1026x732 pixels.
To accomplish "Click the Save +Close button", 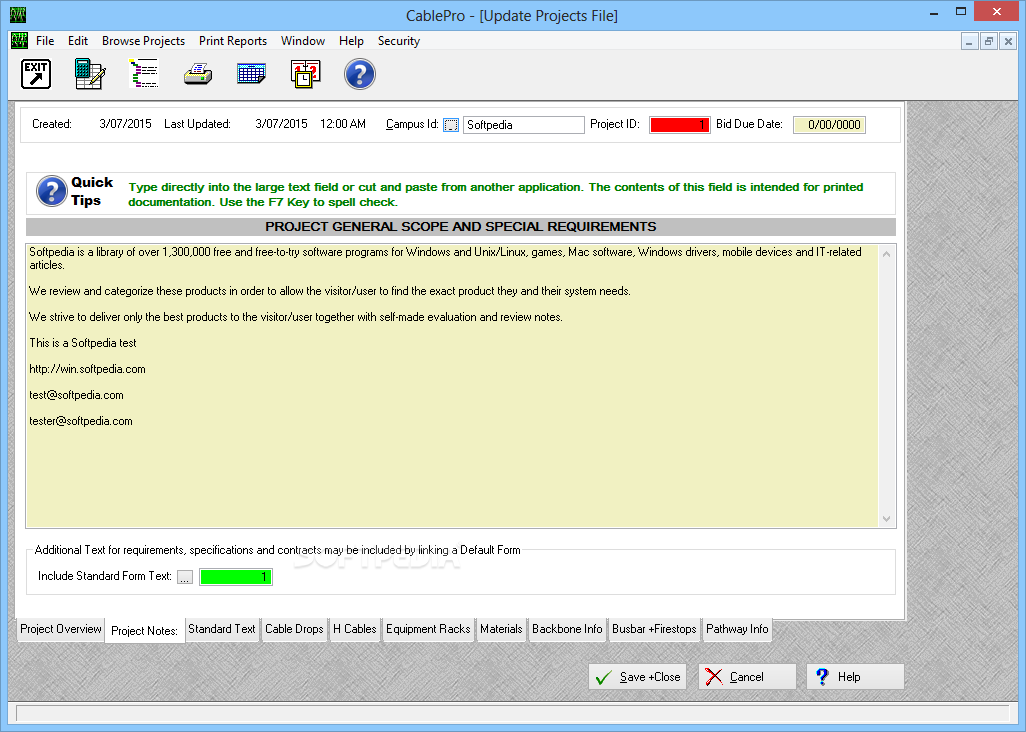I will pos(637,677).
